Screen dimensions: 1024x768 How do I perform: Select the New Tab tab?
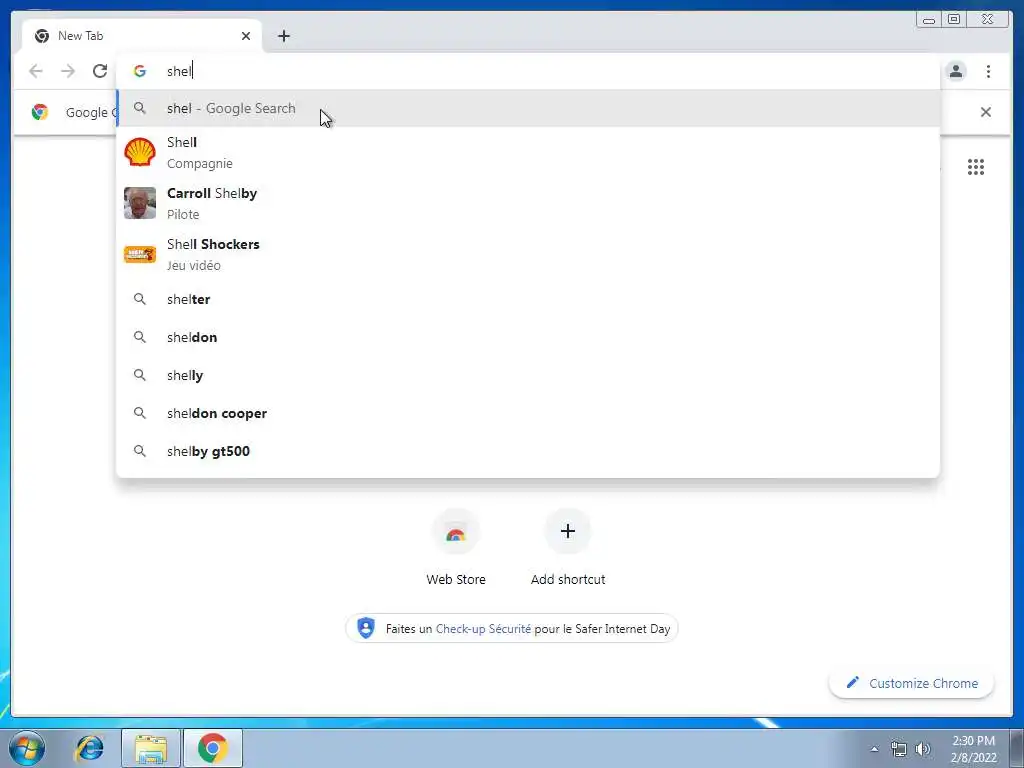[x=142, y=36]
